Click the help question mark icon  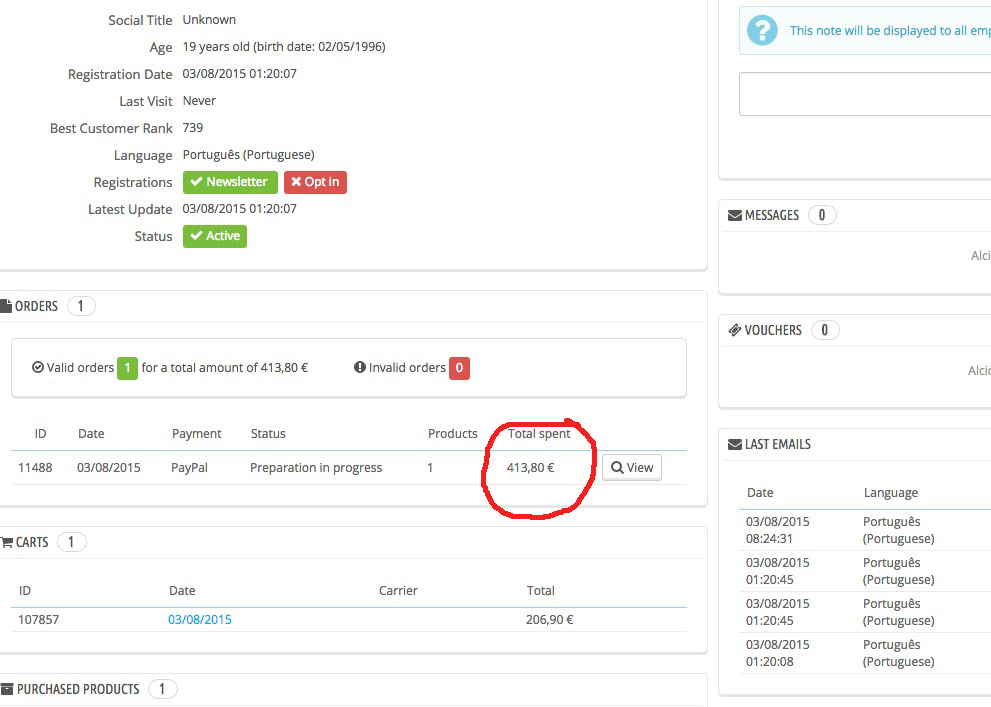pyautogui.click(x=762, y=30)
